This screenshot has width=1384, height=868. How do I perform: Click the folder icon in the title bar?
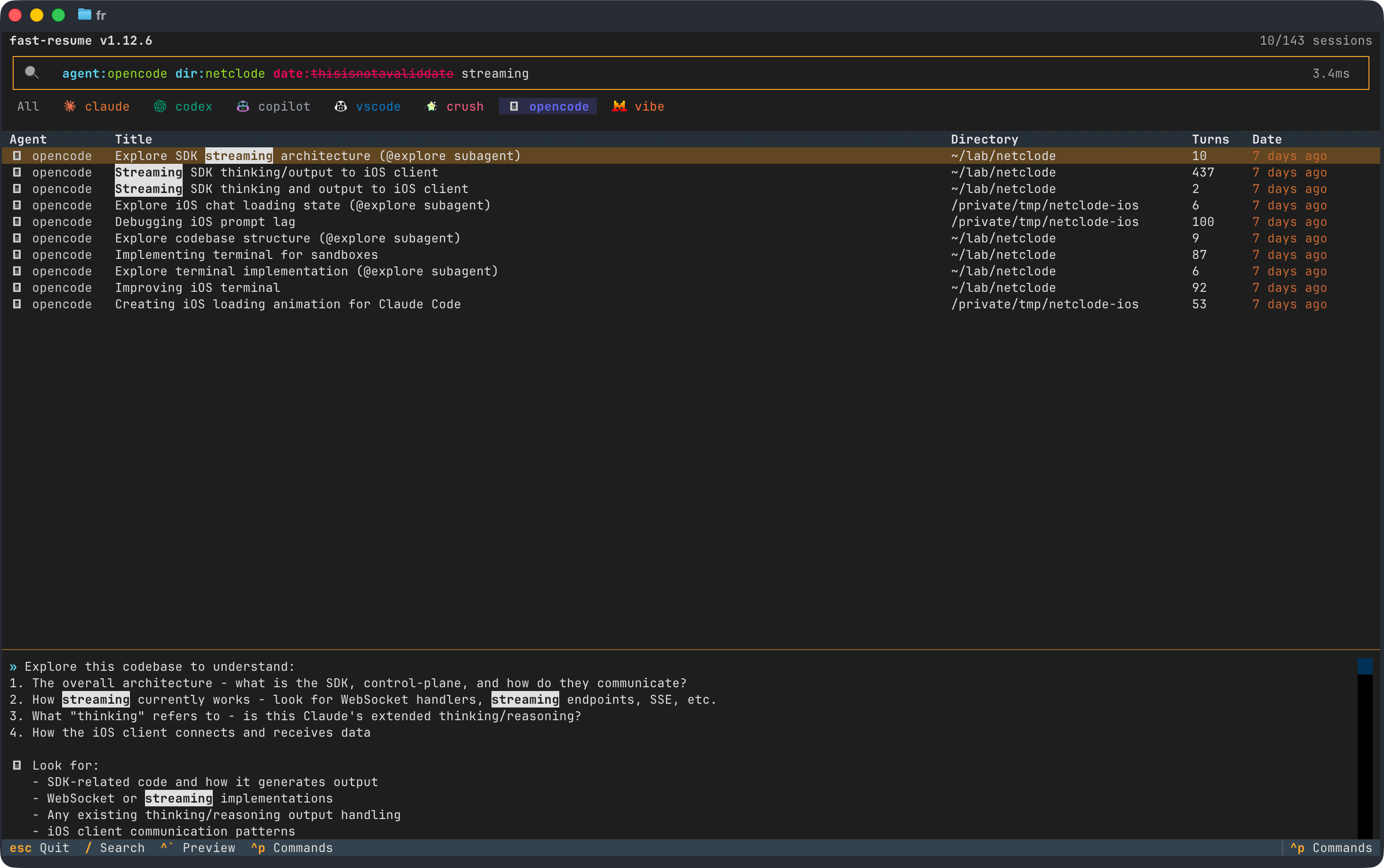pyautogui.click(x=84, y=14)
